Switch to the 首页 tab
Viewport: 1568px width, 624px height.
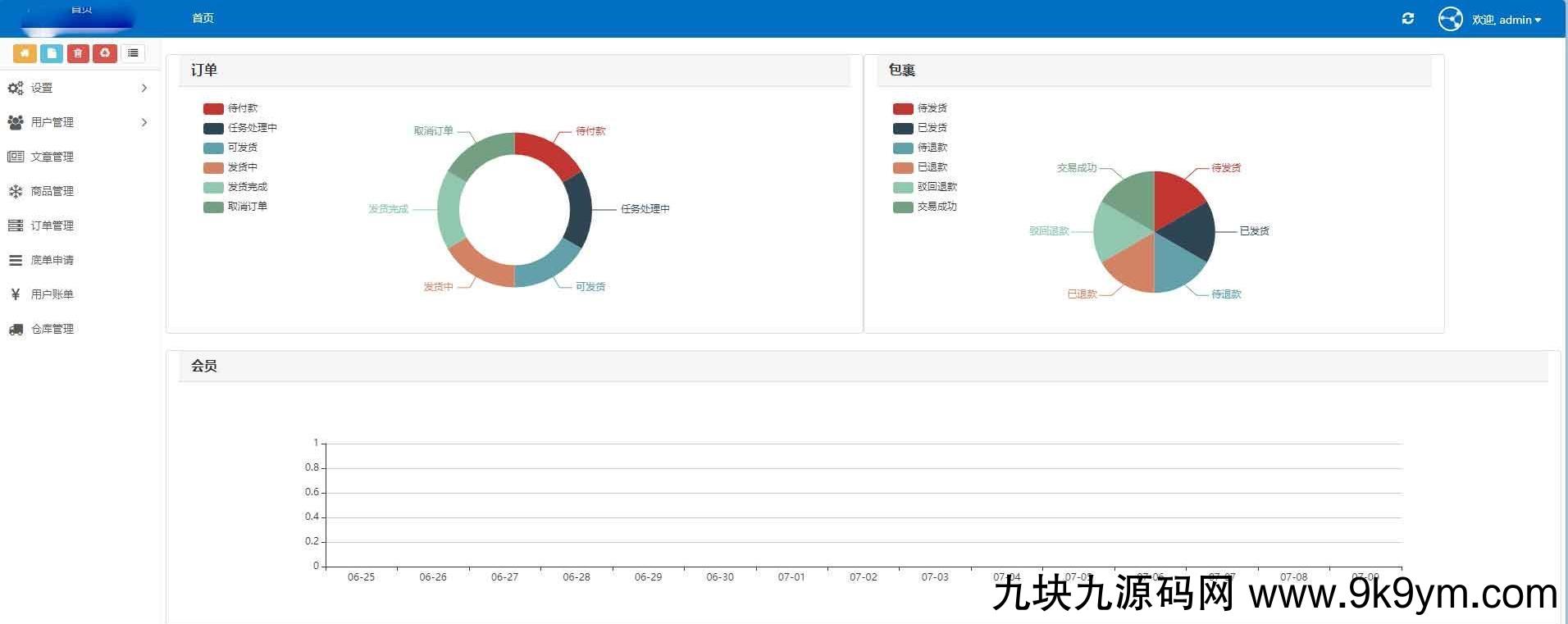coord(203,18)
